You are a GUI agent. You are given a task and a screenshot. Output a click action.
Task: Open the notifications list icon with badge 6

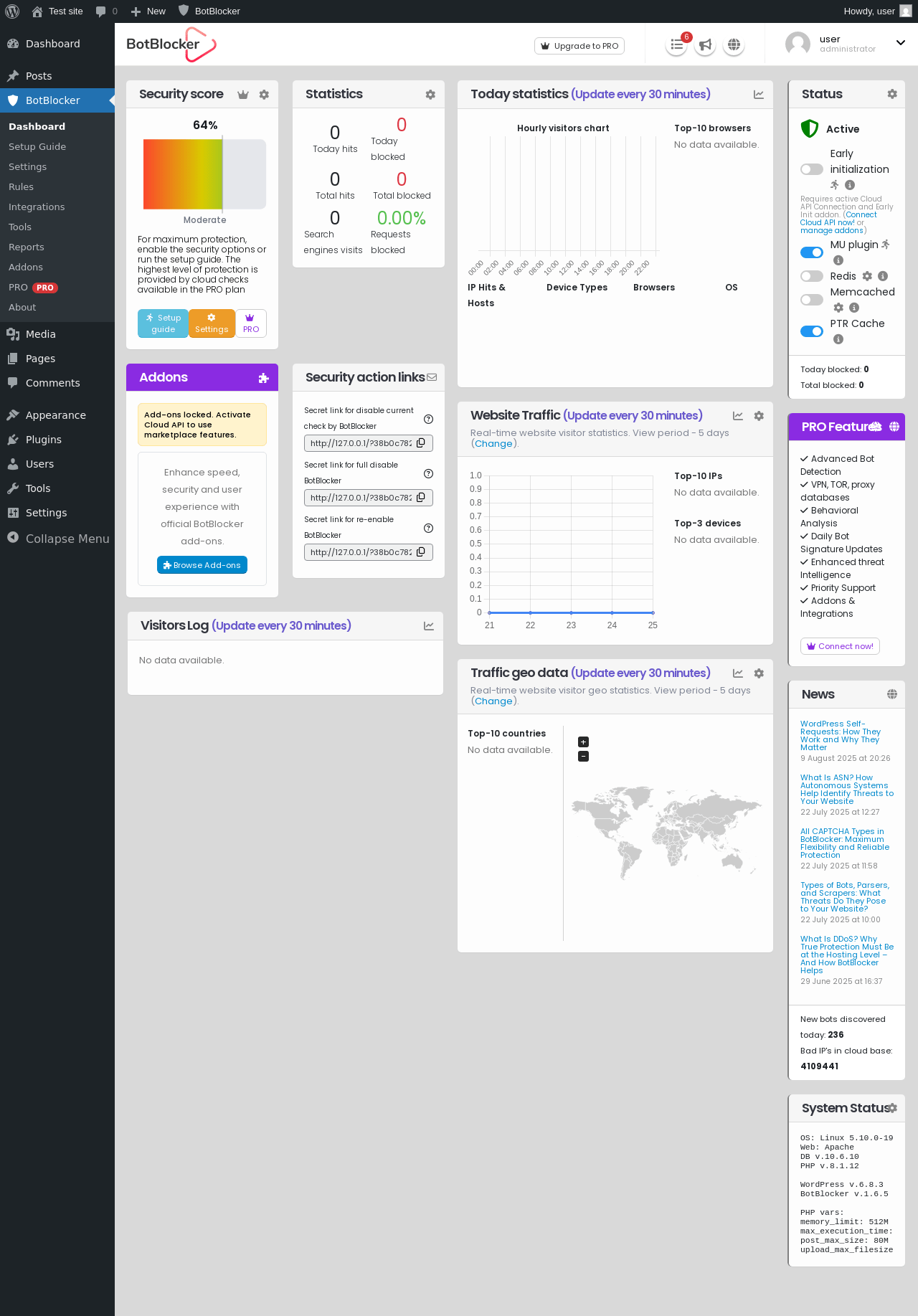tap(676, 45)
